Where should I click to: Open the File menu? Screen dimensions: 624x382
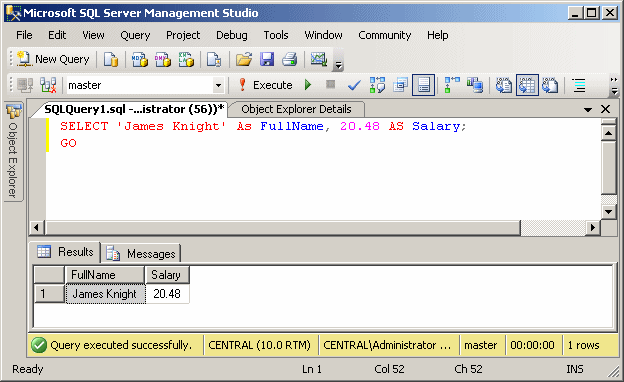pos(24,35)
